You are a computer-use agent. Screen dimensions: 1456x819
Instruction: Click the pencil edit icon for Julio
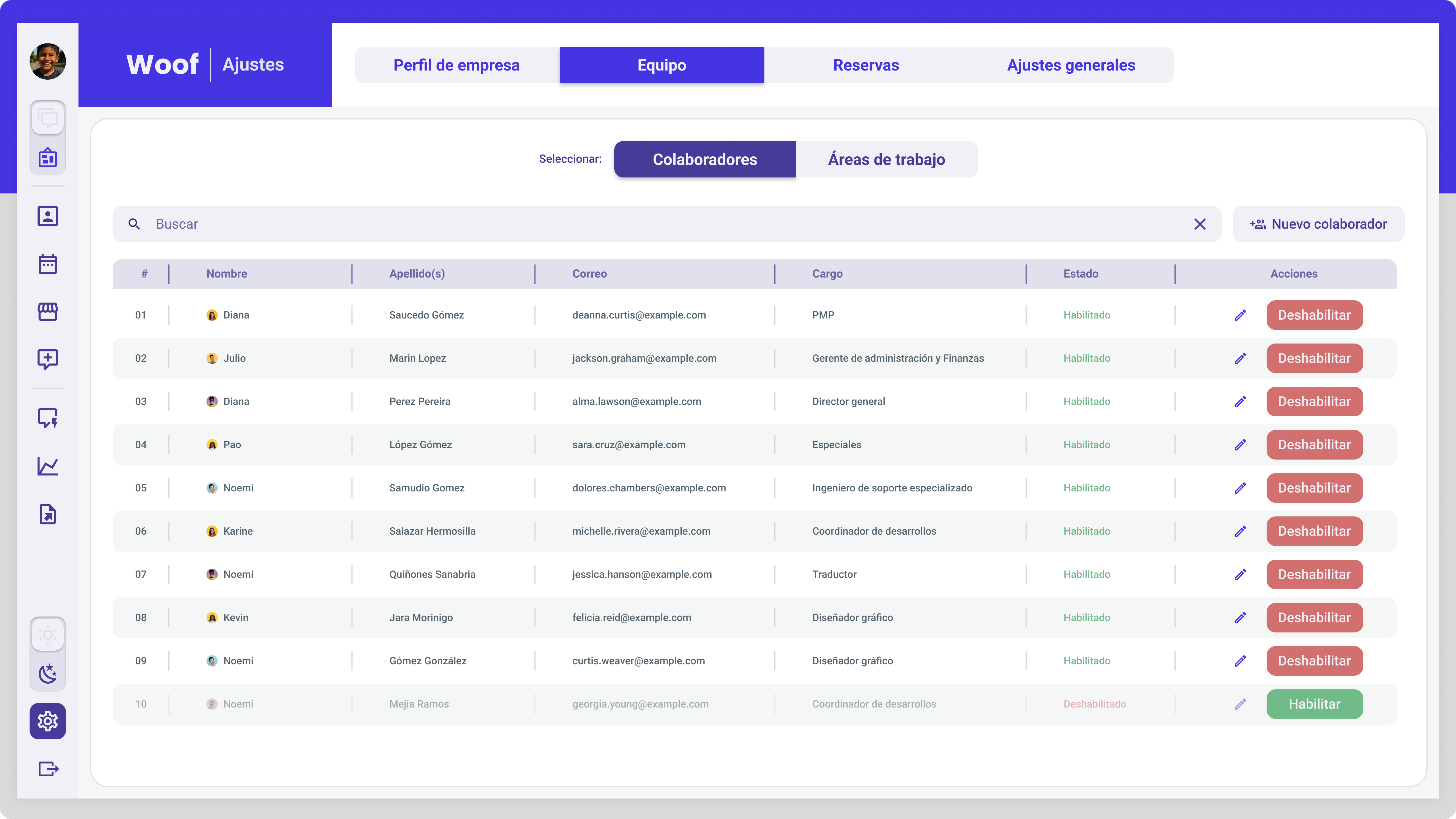(1240, 358)
